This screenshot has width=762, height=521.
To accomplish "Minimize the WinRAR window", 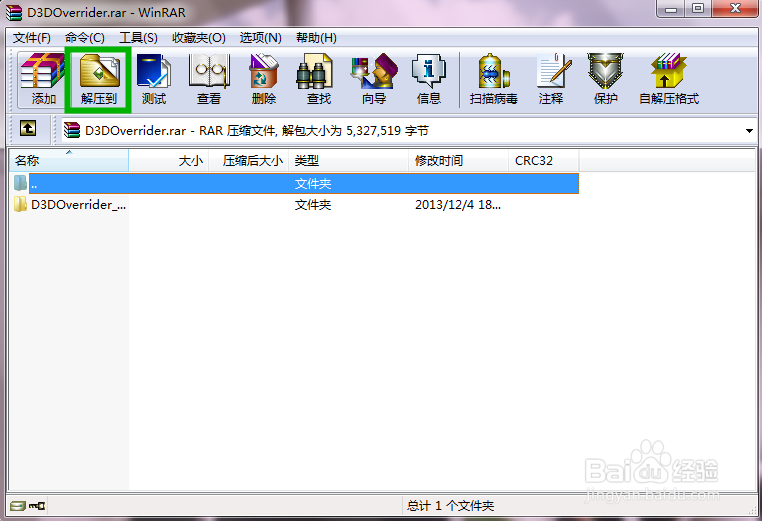I will [671, 9].
